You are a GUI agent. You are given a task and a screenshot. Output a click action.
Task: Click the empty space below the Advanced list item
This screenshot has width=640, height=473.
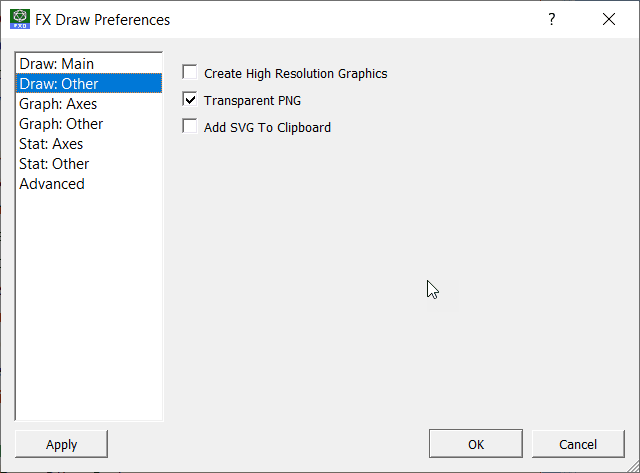tap(89, 306)
